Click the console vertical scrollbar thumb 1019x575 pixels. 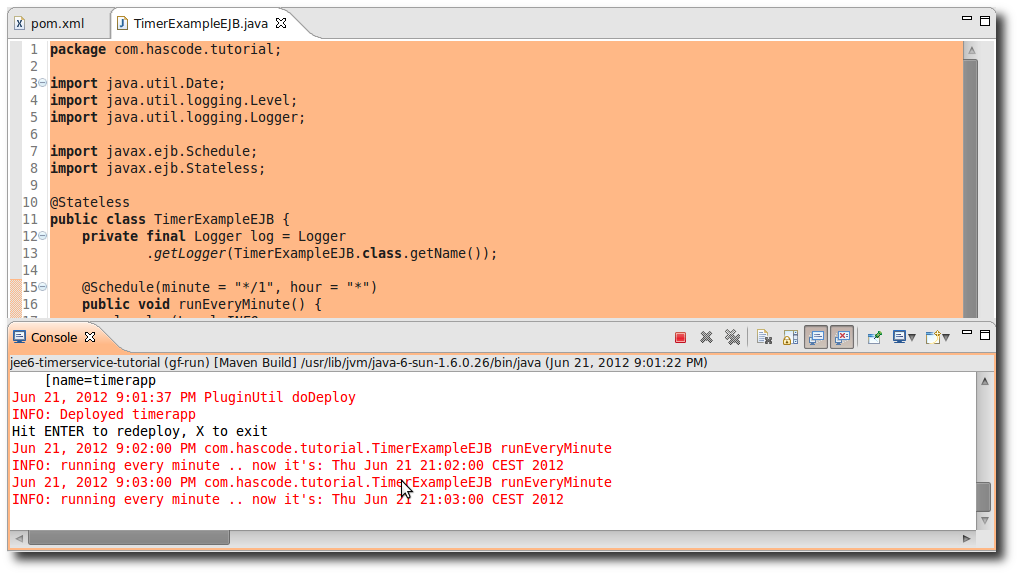pos(985,497)
